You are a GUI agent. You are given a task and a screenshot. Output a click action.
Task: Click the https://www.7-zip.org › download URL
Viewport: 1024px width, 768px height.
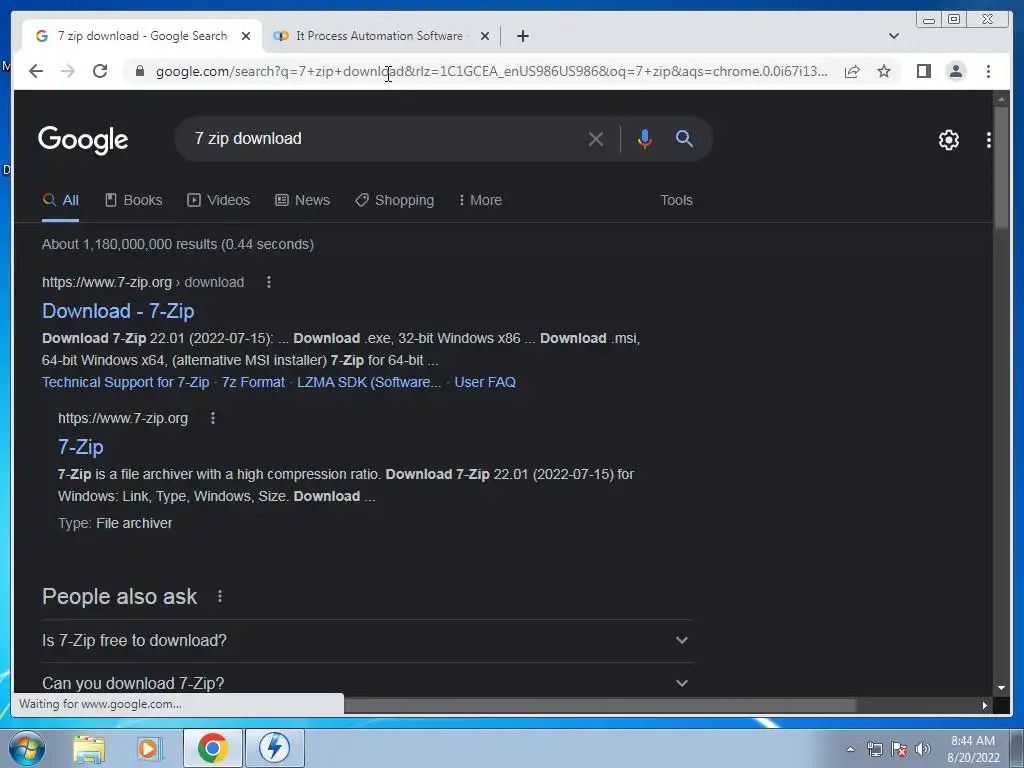143,282
